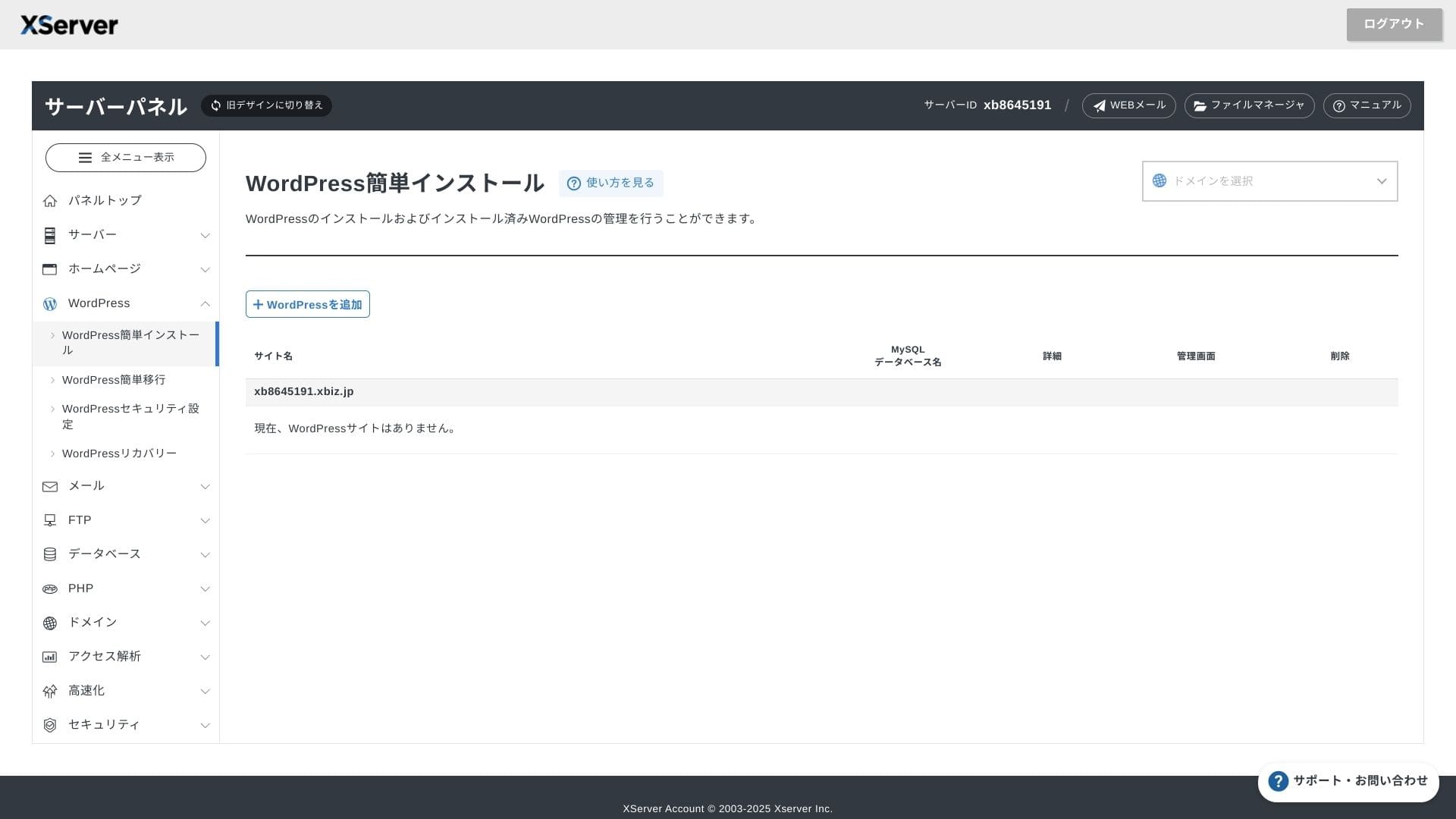Click the rocket icon beside 高速化
The image size is (1456, 819).
pyautogui.click(x=50, y=691)
